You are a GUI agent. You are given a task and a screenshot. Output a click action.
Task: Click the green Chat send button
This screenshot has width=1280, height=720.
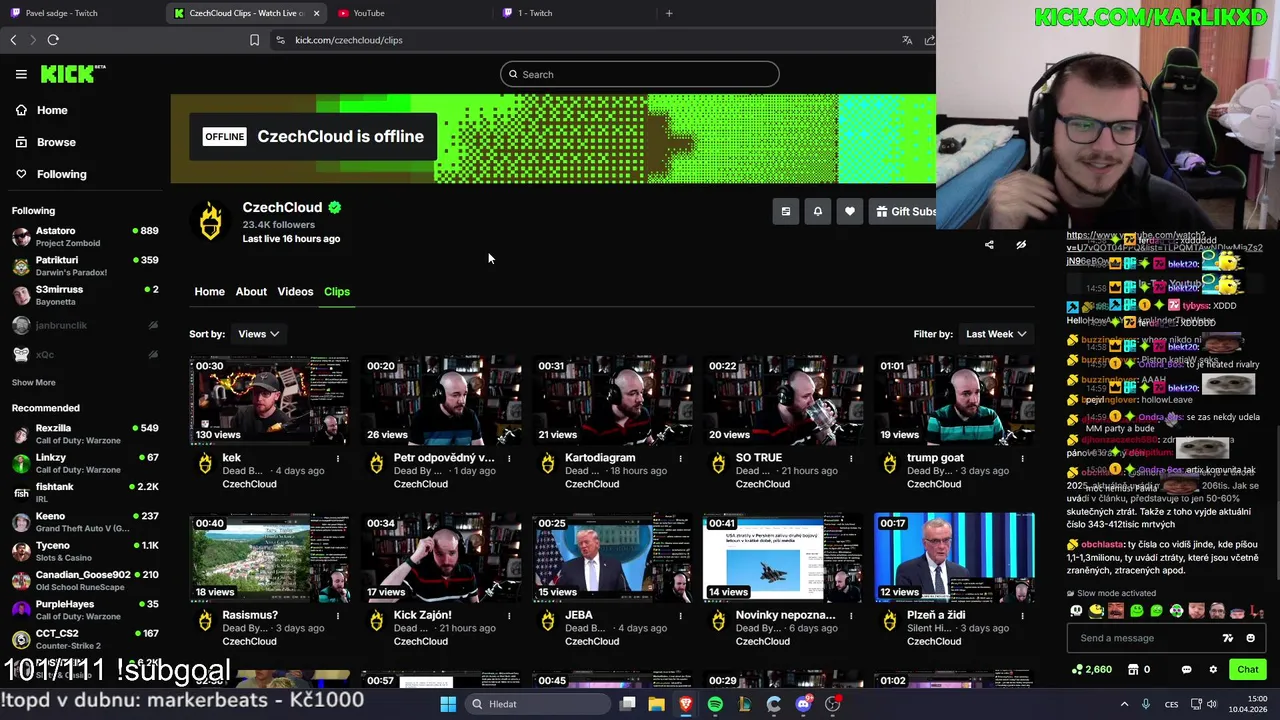tap(1248, 669)
